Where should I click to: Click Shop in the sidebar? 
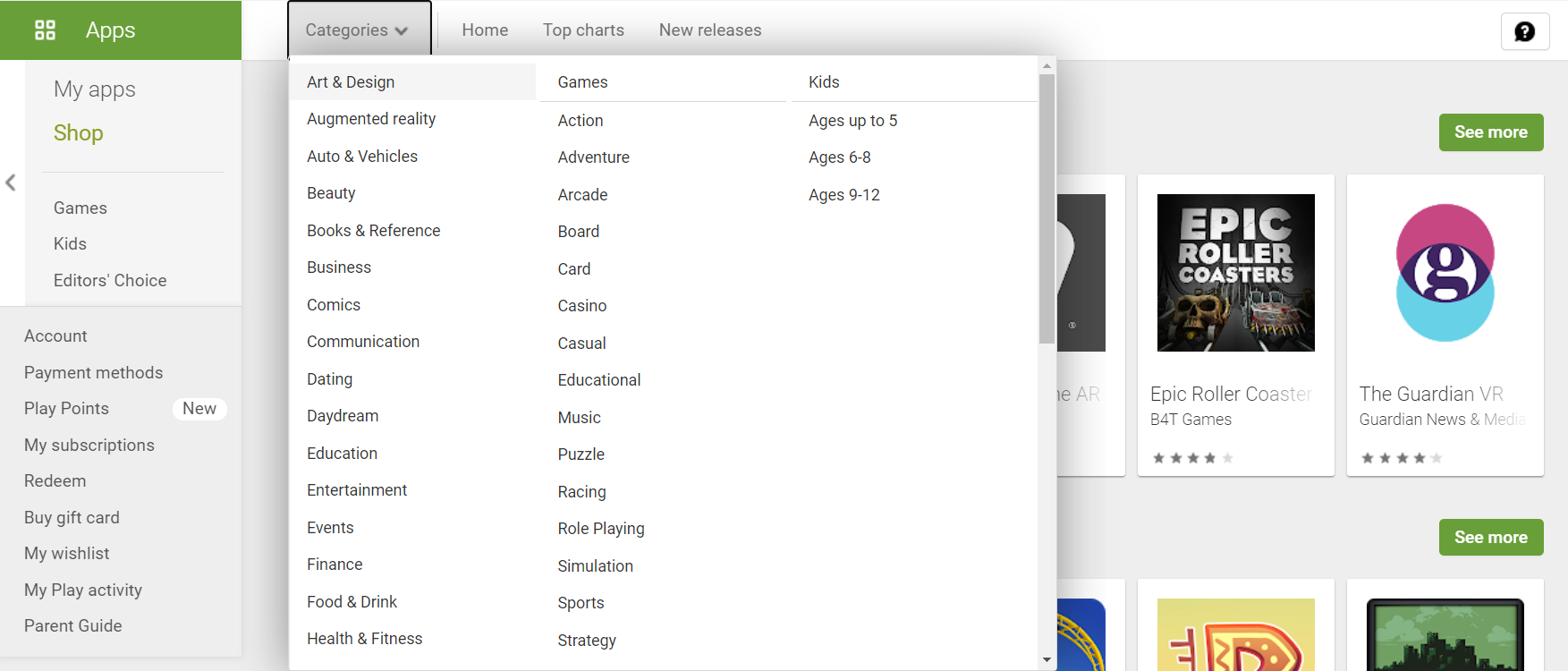click(79, 133)
